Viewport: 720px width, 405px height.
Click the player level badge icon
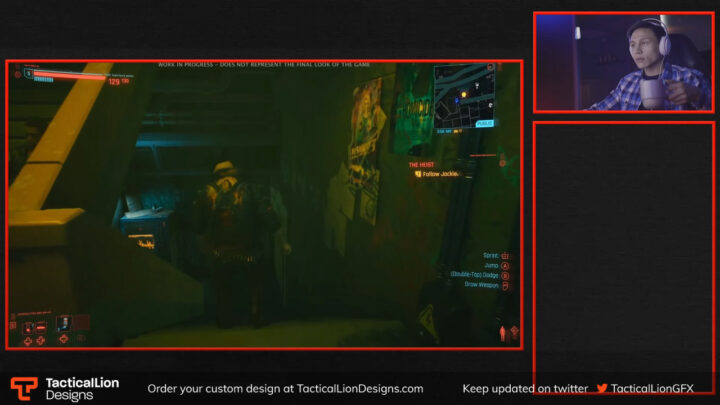(28, 73)
